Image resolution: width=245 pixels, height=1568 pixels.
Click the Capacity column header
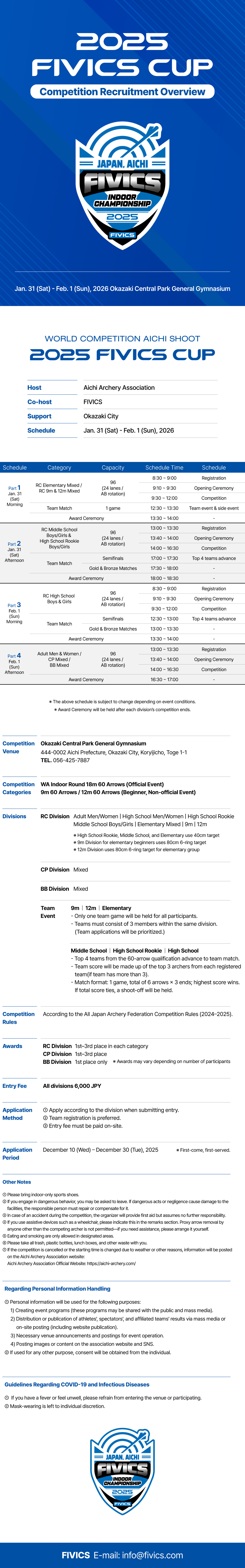[x=113, y=467]
